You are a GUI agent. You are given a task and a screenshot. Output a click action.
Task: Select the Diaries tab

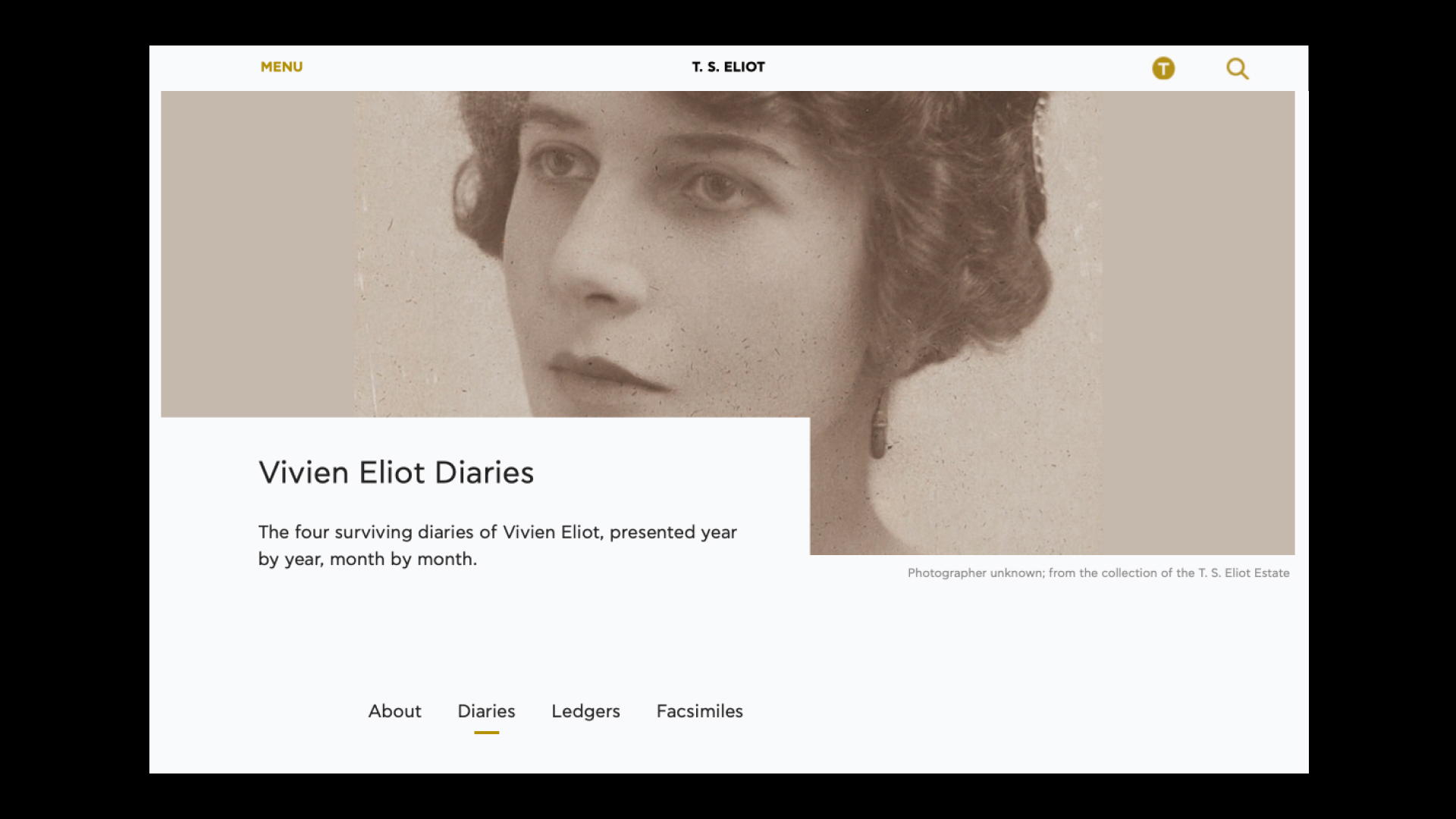pyautogui.click(x=486, y=711)
